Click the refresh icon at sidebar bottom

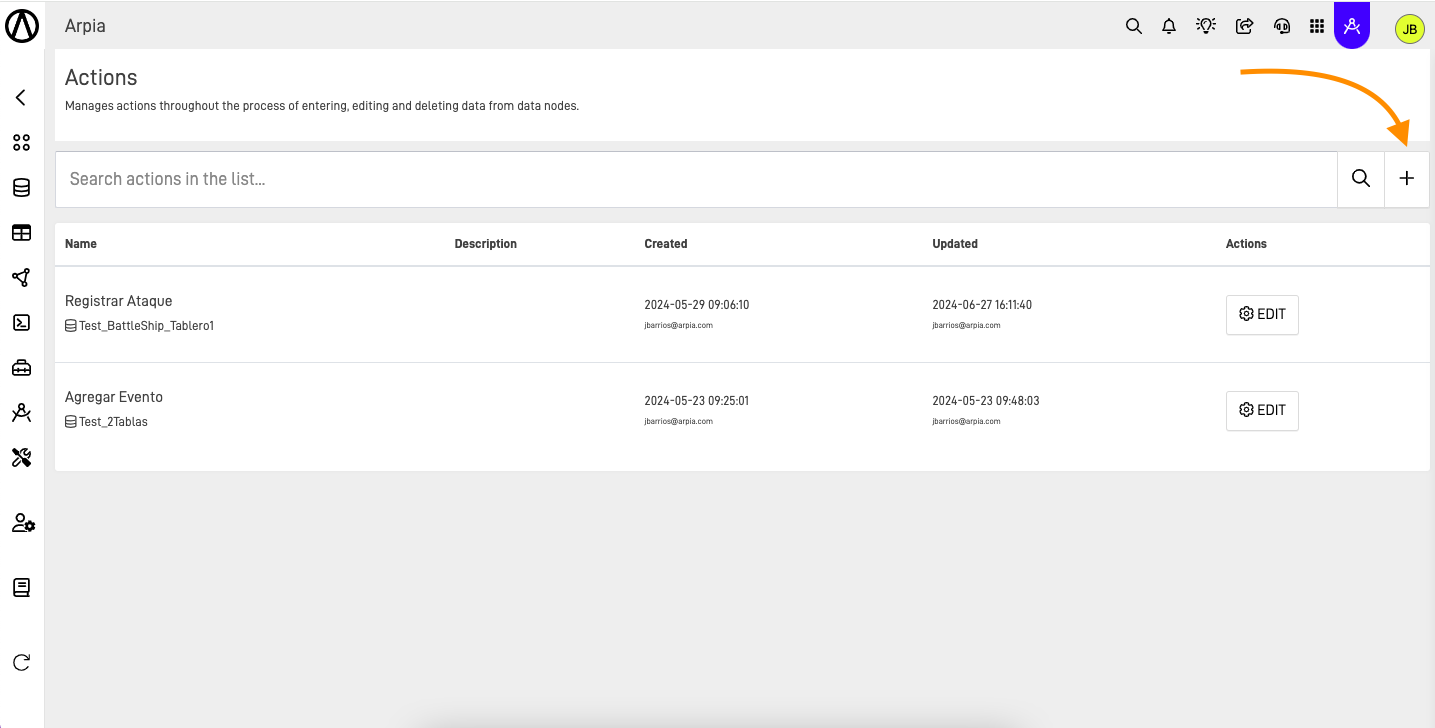(x=21, y=662)
